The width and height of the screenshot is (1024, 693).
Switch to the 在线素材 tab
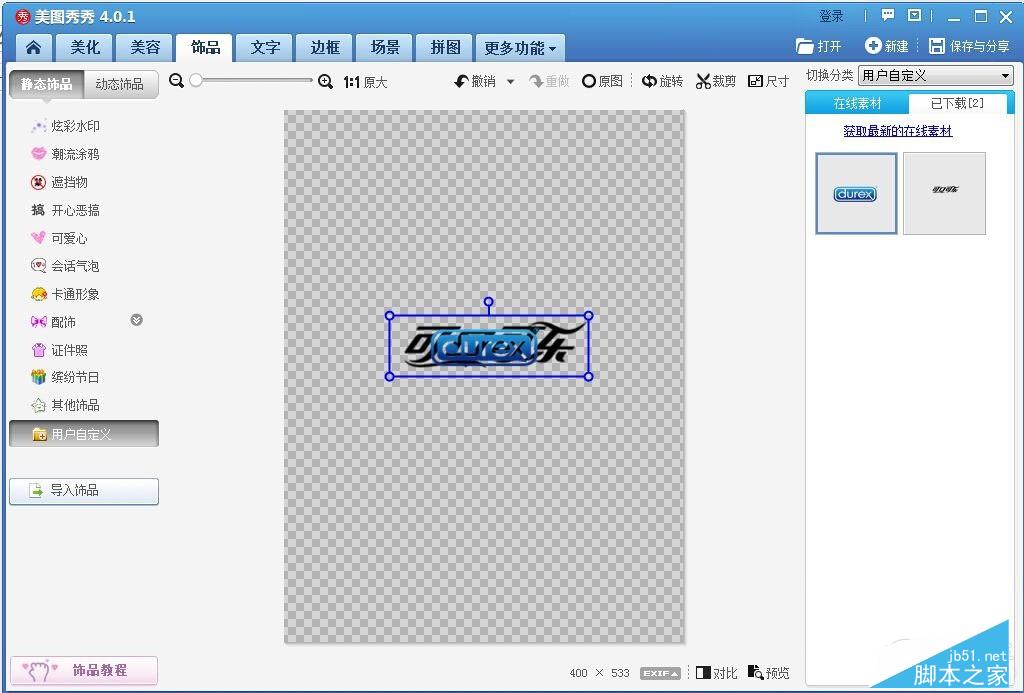tap(857, 103)
